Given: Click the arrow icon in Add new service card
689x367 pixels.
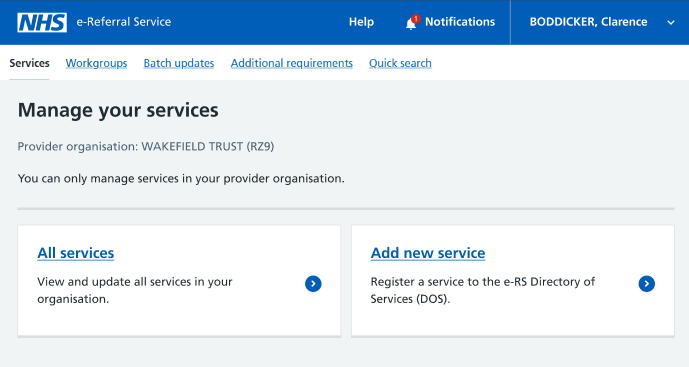Looking at the screenshot, I should [647, 284].
